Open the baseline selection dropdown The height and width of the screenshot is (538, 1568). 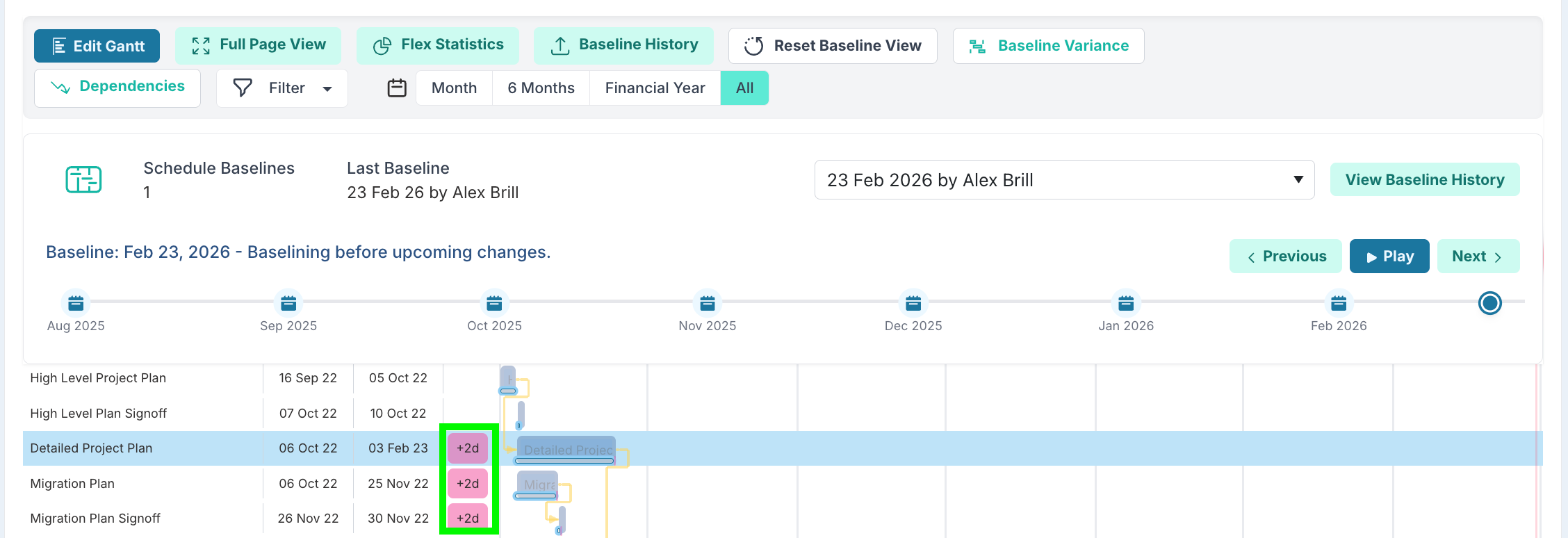[1064, 180]
